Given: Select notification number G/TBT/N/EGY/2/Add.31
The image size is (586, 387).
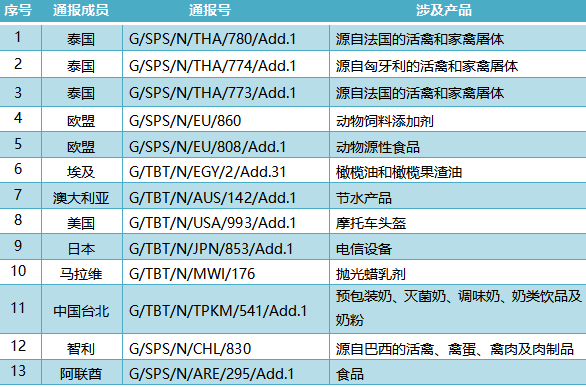Looking at the screenshot, I should tap(207, 172).
